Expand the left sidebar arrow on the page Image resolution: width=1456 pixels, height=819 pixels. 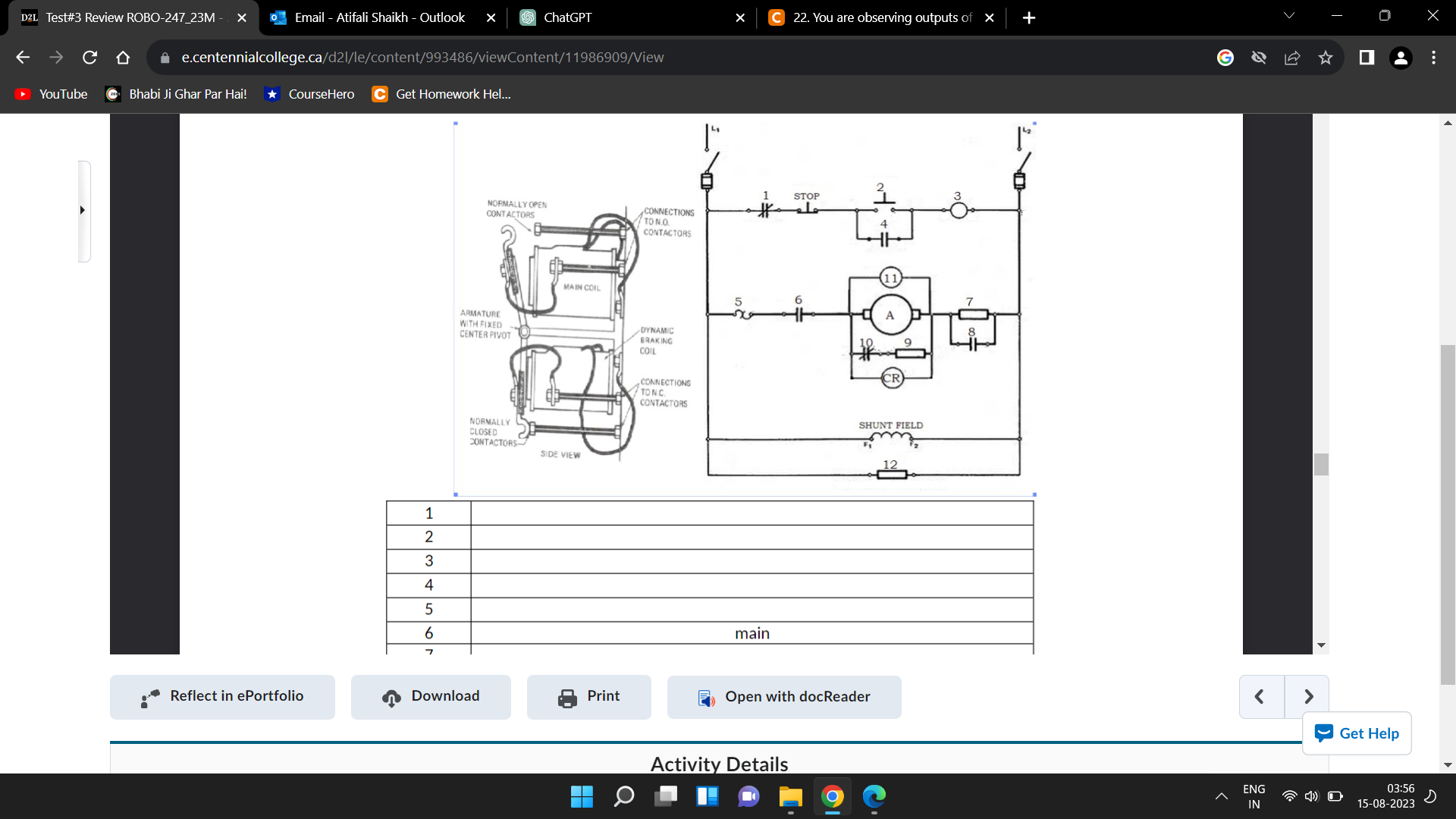coord(83,210)
